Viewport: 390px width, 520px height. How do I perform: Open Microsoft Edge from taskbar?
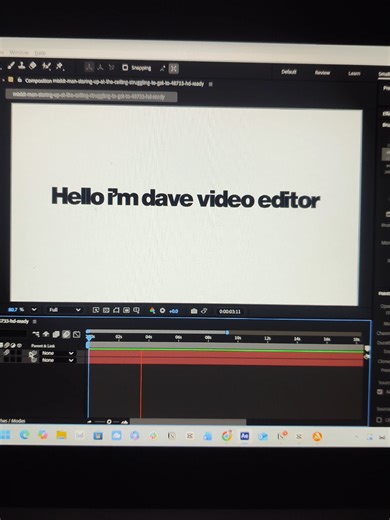pos(24,435)
